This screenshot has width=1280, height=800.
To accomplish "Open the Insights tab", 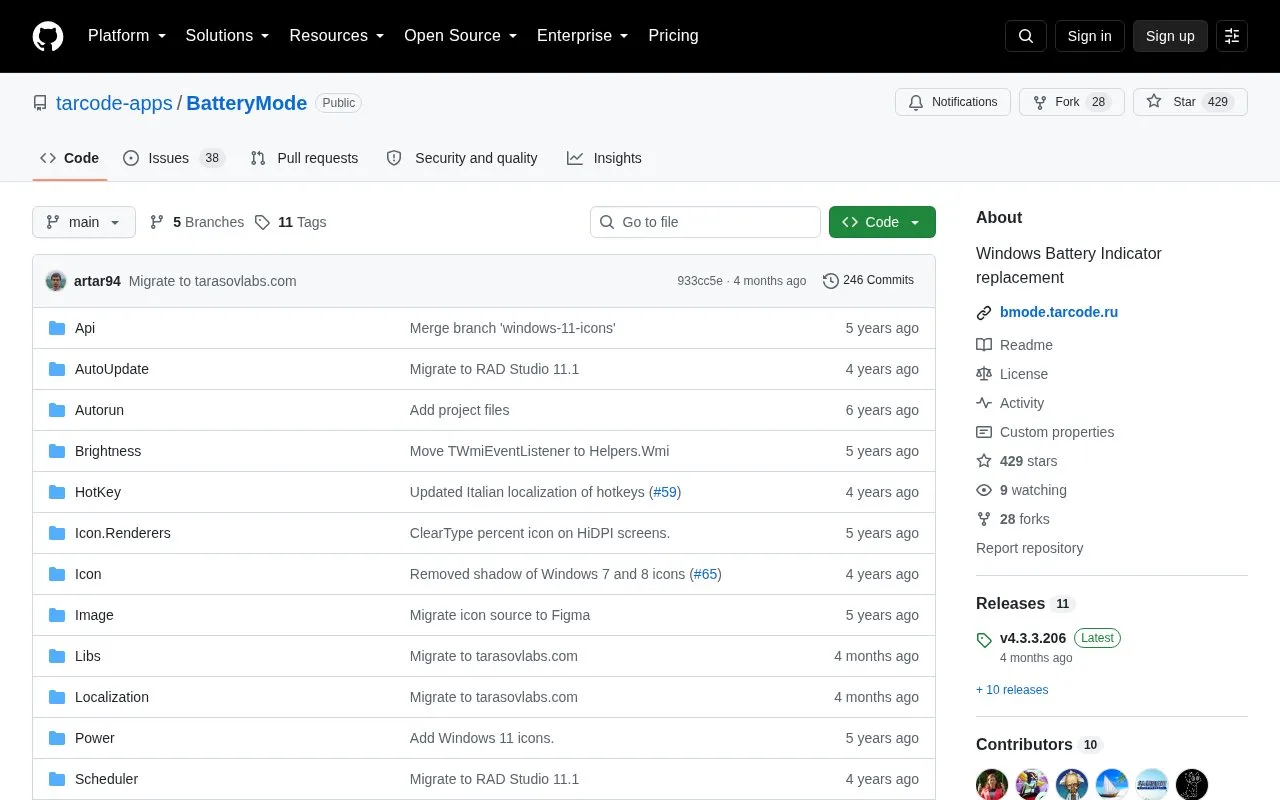I will (x=604, y=158).
